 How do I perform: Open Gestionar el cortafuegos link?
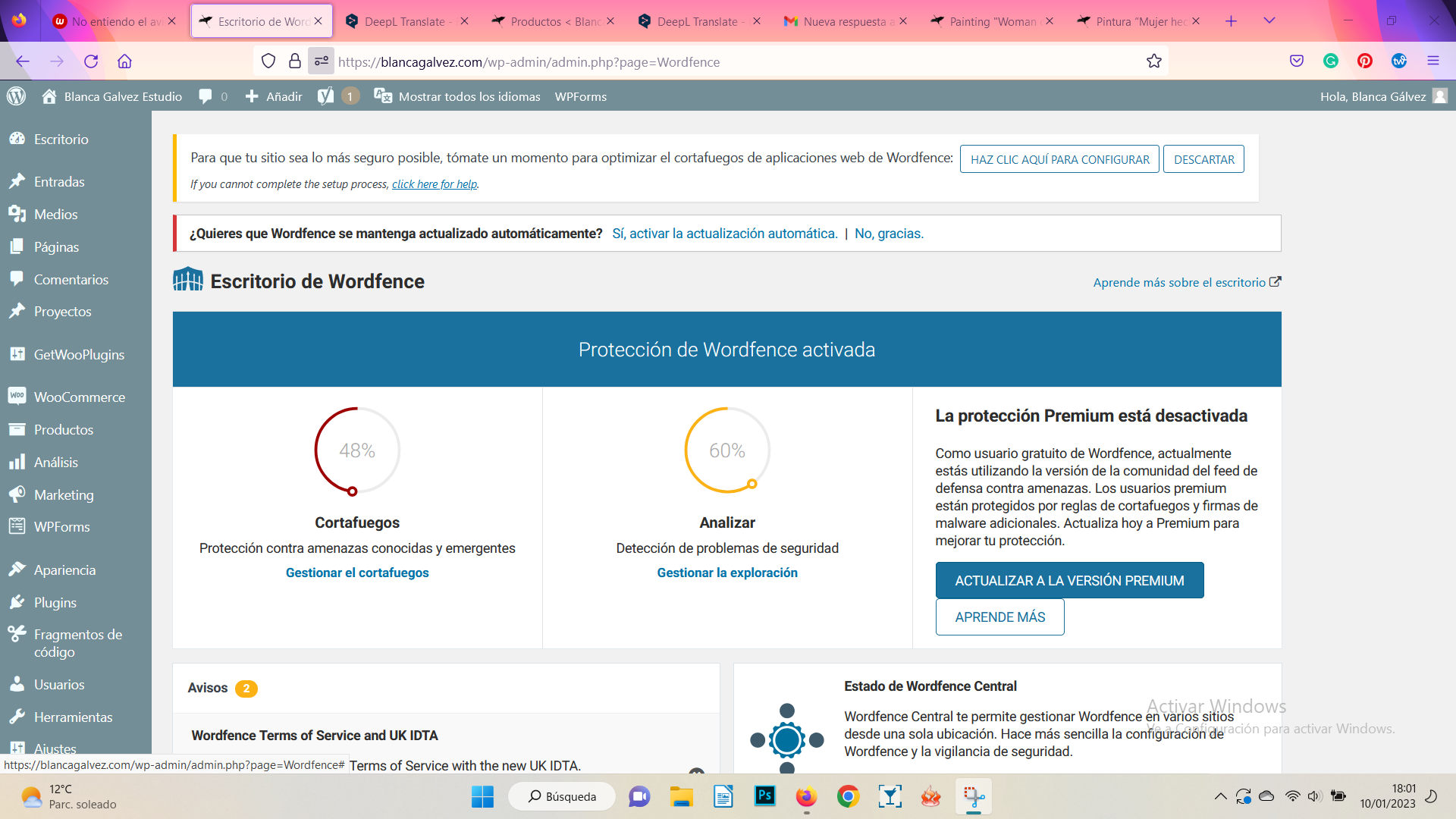[357, 573]
